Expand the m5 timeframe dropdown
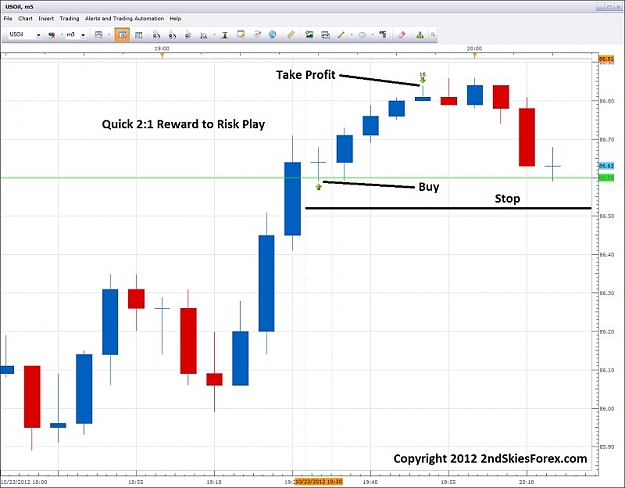 (x=83, y=35)
